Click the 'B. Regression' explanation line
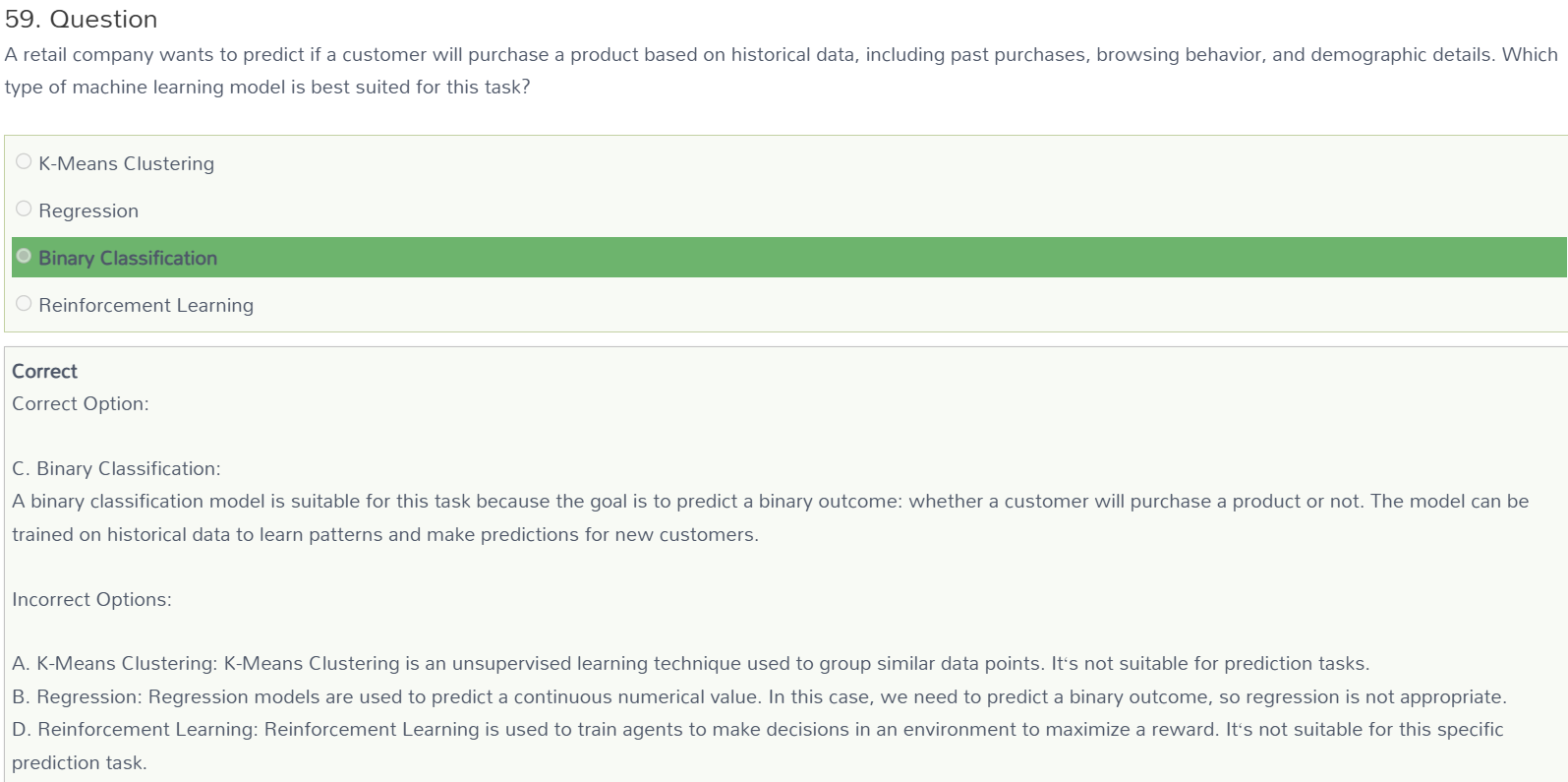The height and width of the screenshot is (782, 1568). pos(759,696)
